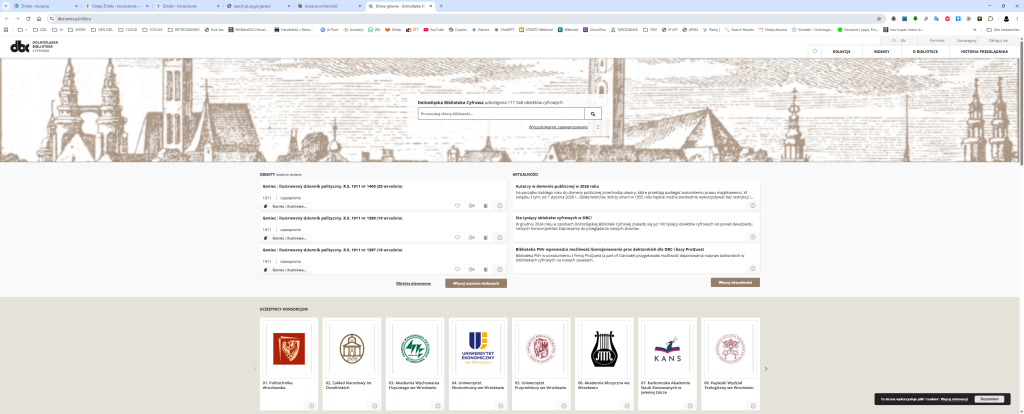This screenshot has width=1024, height=414.
Task: Open the RETROGAMING bookmarks folder
Action: (184, 29)
